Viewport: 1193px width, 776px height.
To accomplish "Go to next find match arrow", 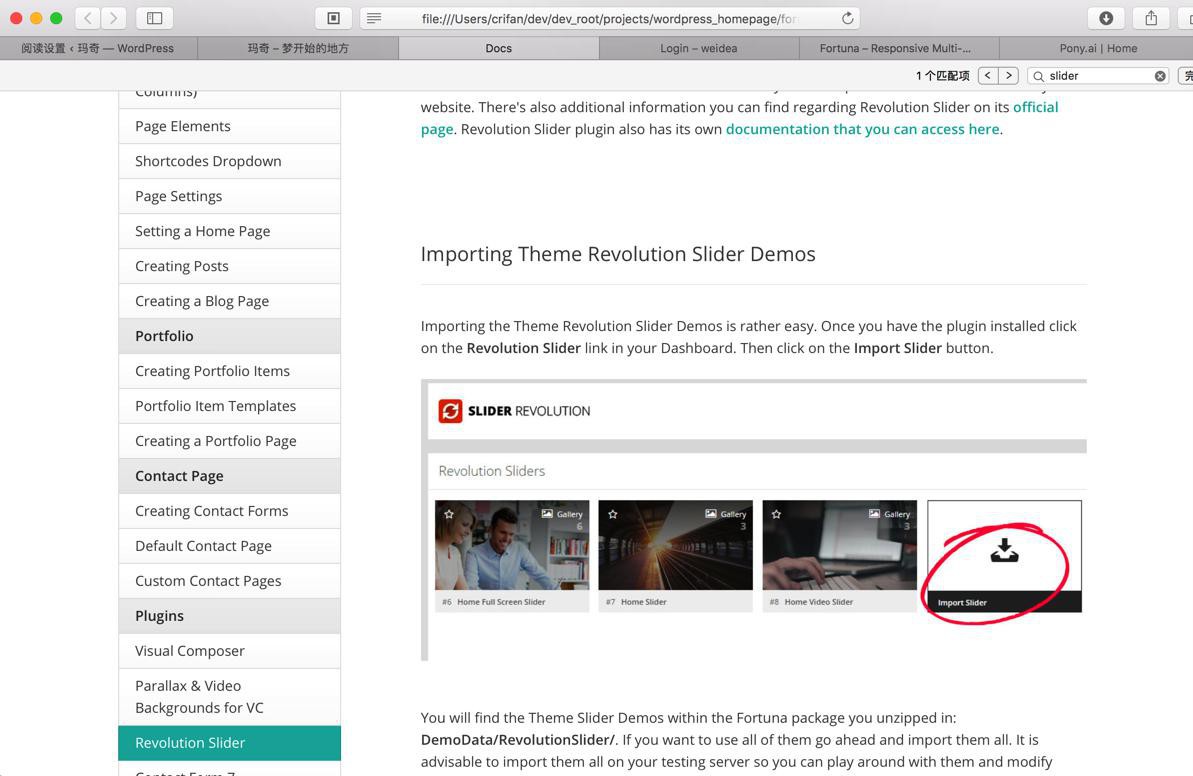I will [x=1009, y=75].
